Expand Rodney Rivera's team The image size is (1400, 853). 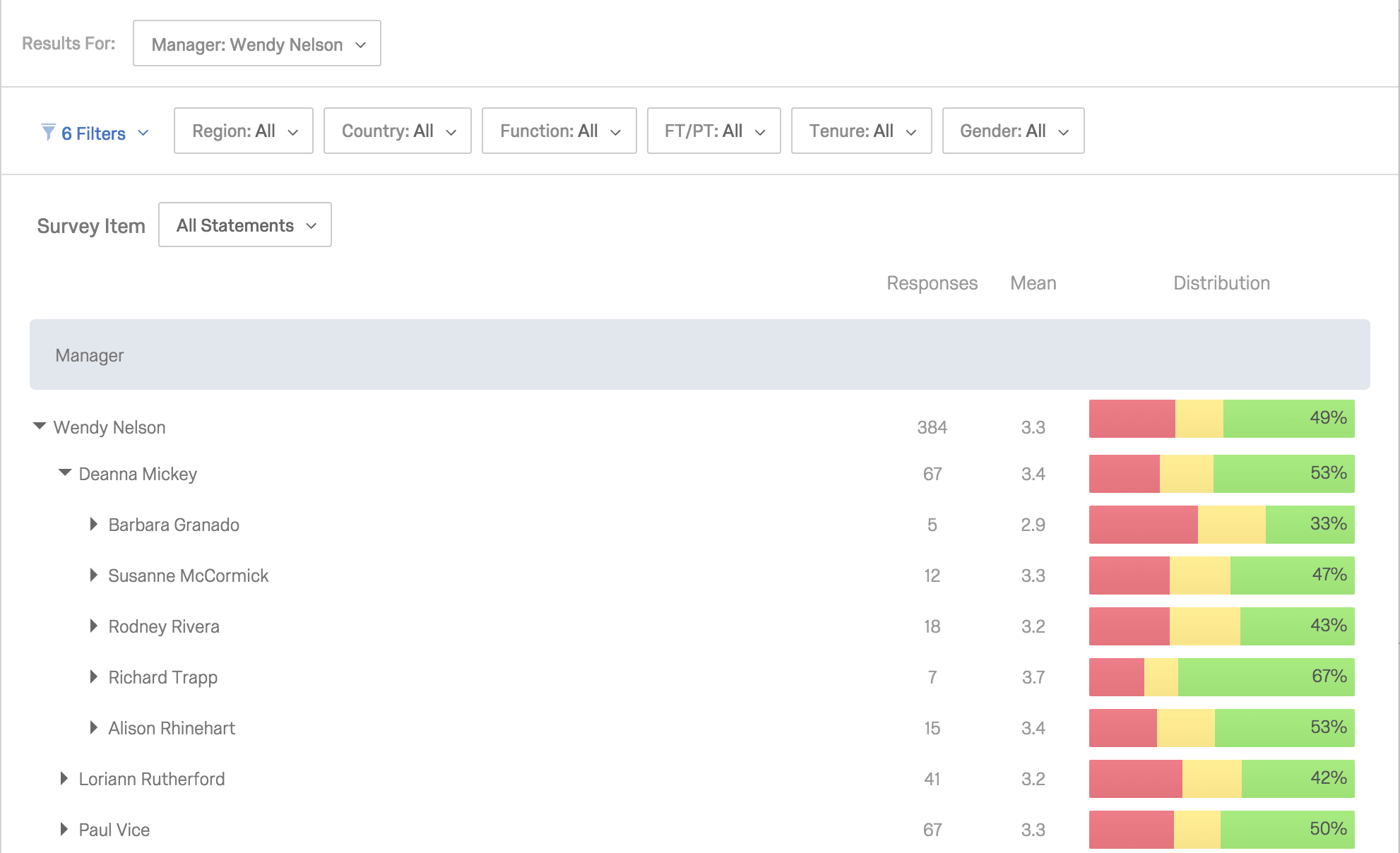[x=93, y=626]
